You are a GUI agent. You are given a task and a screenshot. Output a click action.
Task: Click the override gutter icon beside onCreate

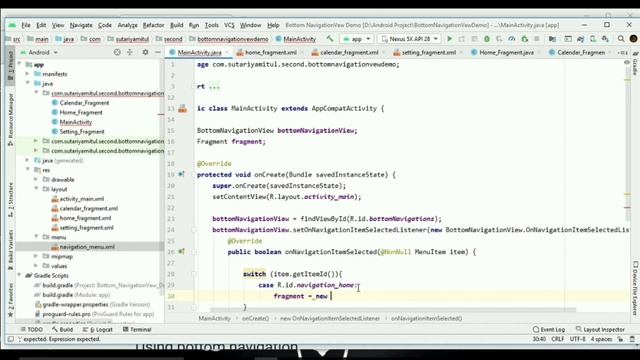point(181,174)
